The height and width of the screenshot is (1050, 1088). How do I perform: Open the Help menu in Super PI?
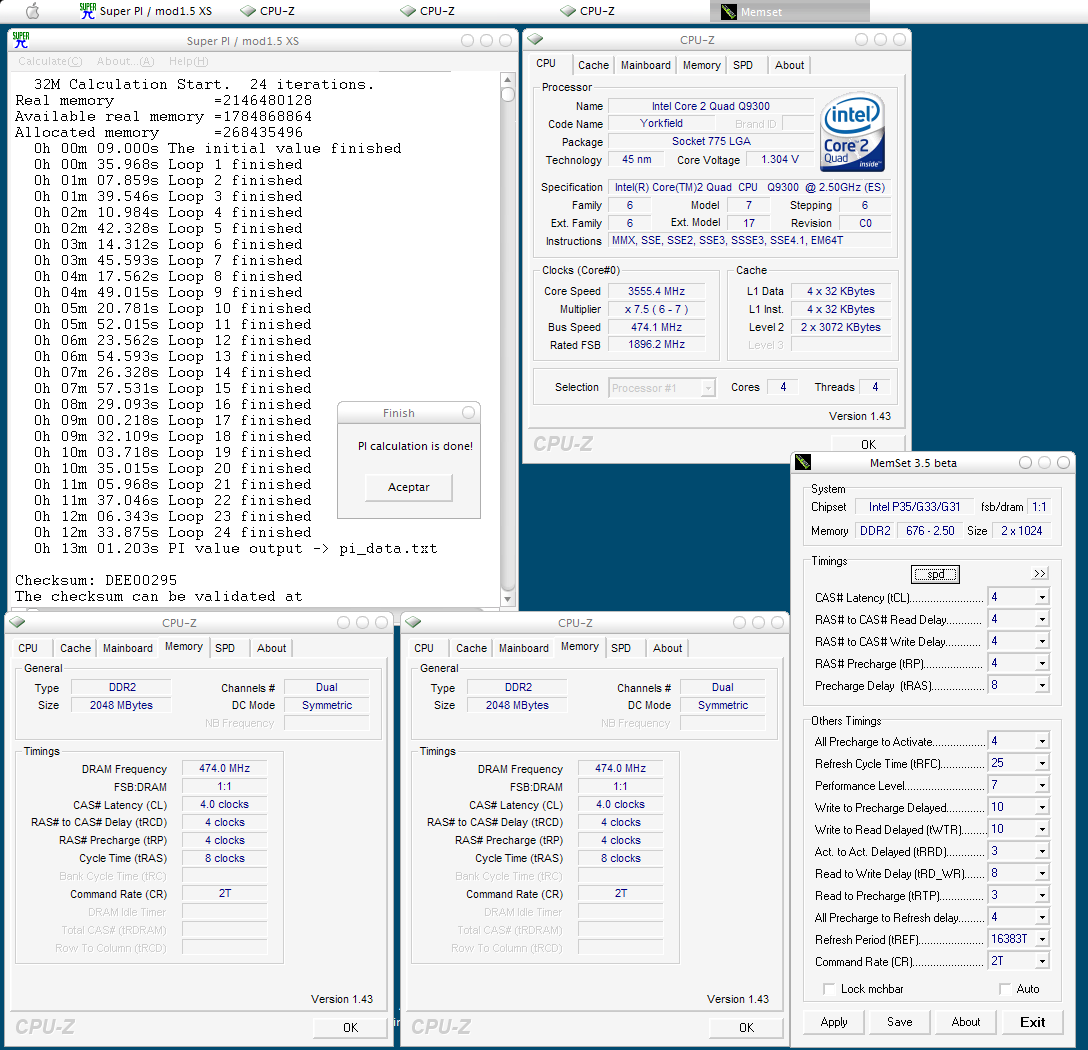pyautogui.click(x=188, y=61)
